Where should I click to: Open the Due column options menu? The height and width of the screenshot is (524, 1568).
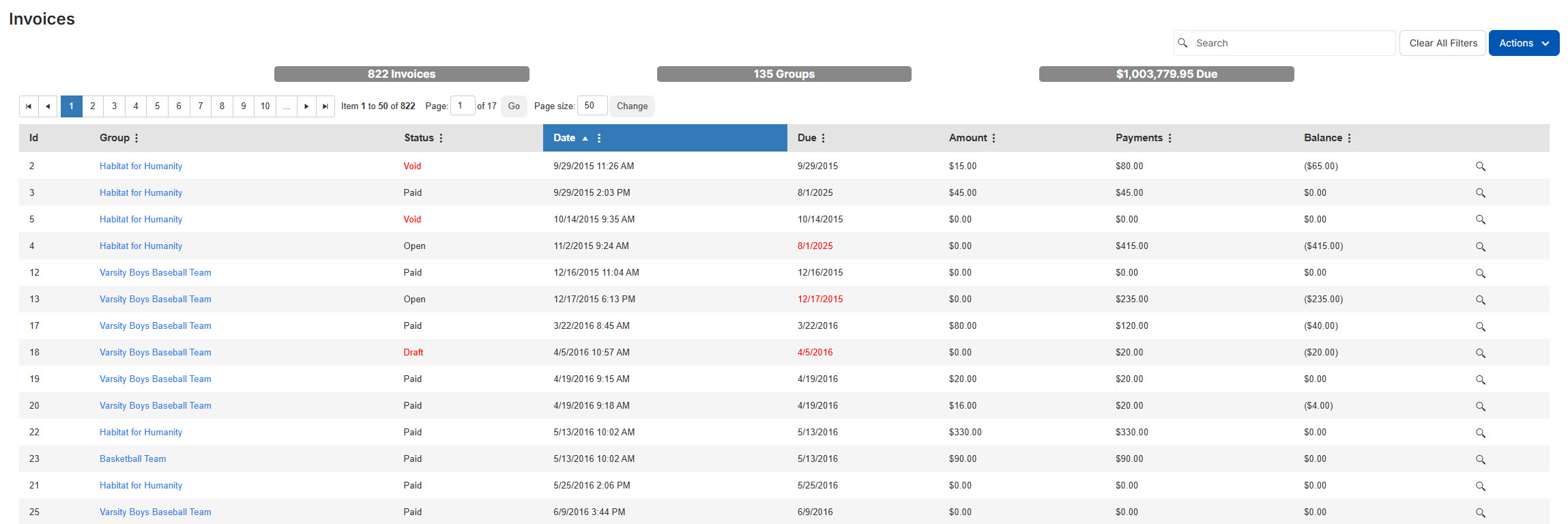point(823,138)
